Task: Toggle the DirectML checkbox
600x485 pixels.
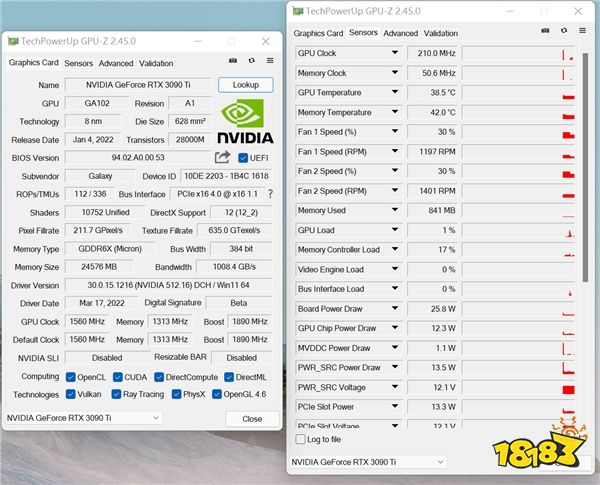Action: point(229,377)
